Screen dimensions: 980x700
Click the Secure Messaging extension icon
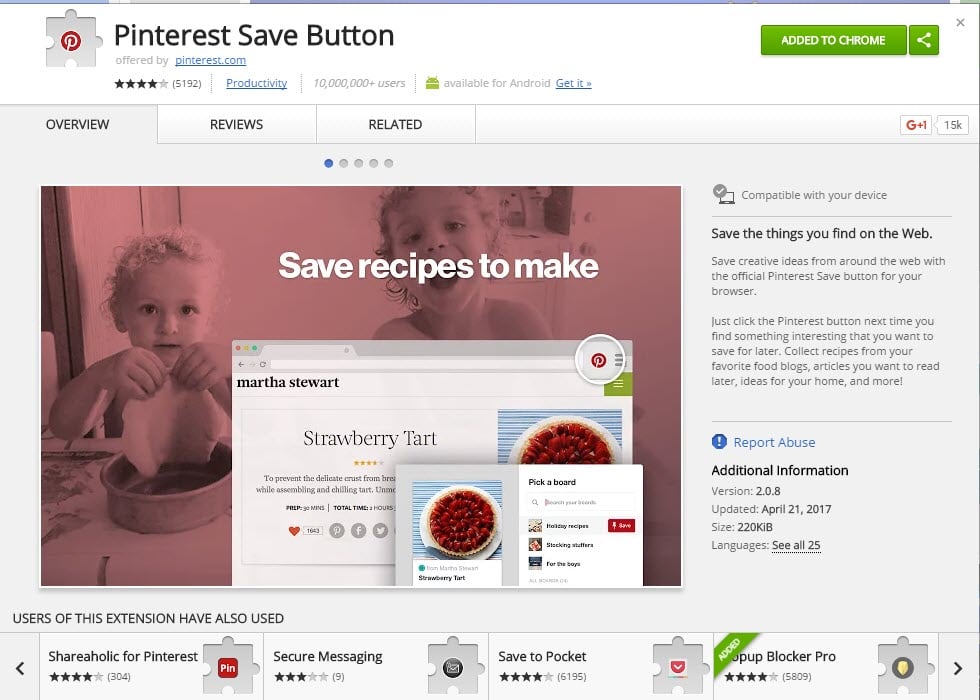pyautogui.click(x=454, y=666)
